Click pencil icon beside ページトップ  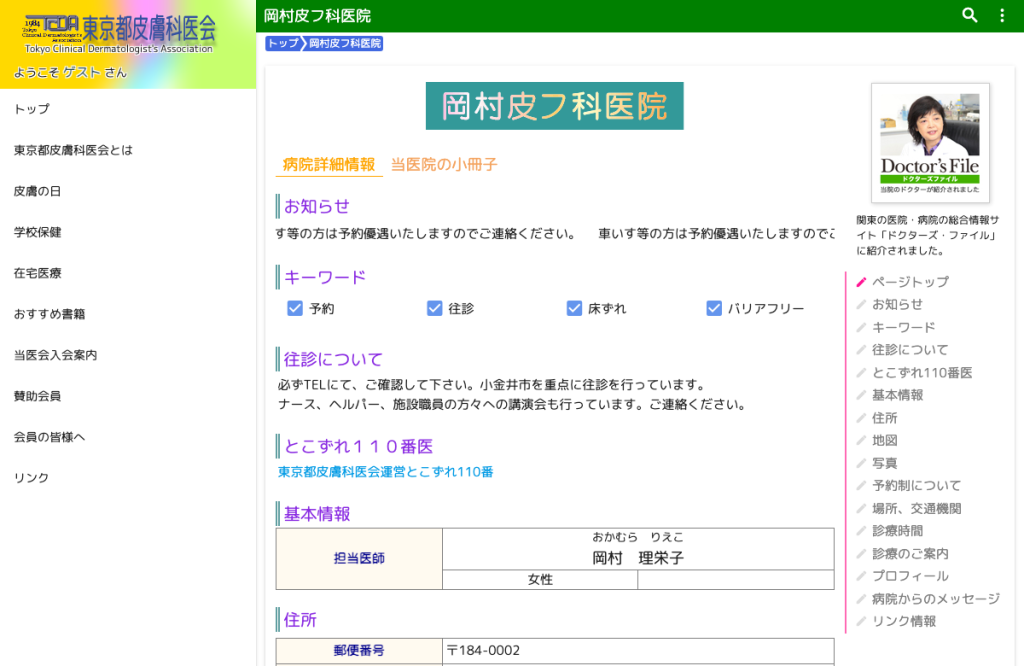click(861, 282)
